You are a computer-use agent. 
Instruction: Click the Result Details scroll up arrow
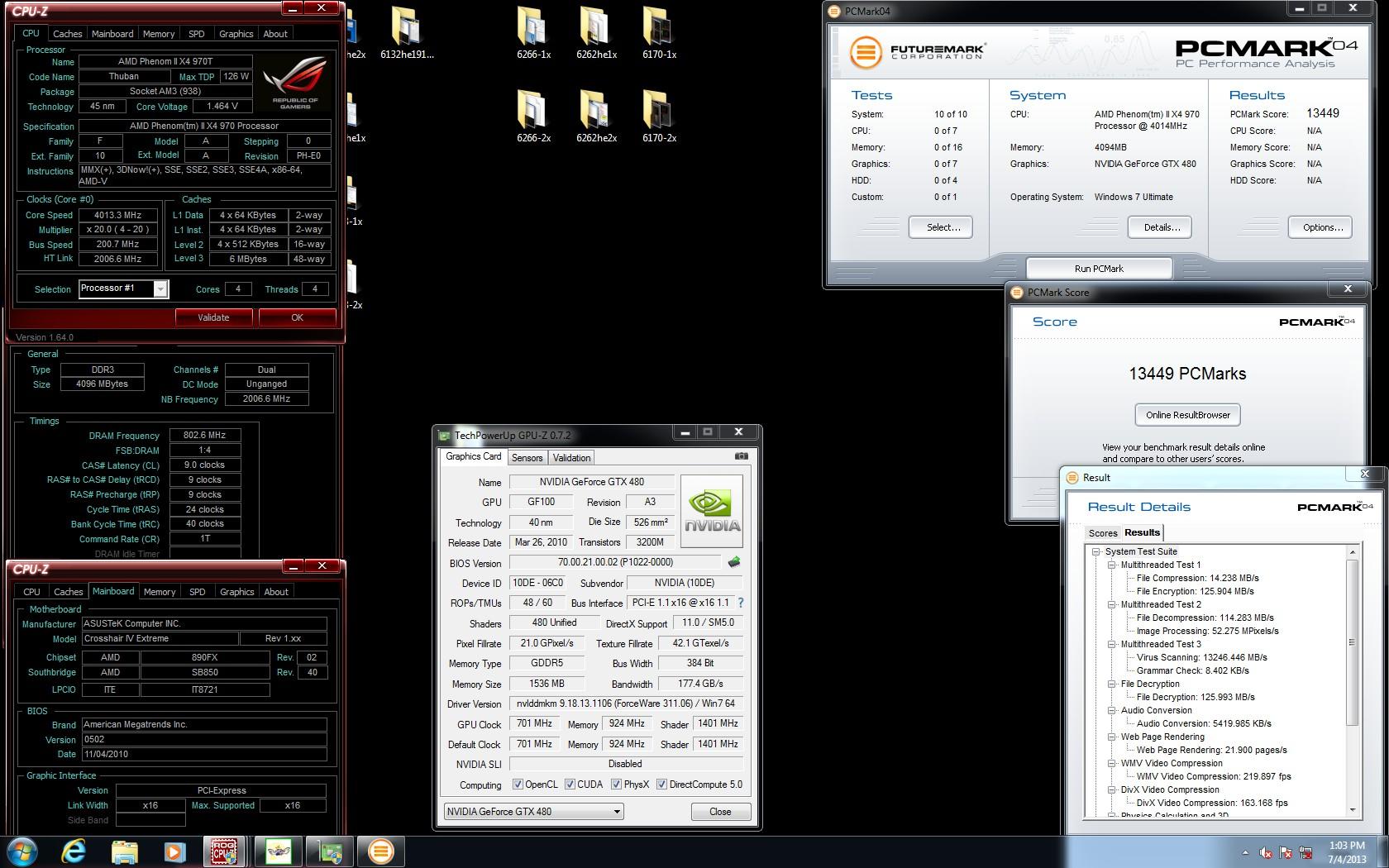[1353, 552]
